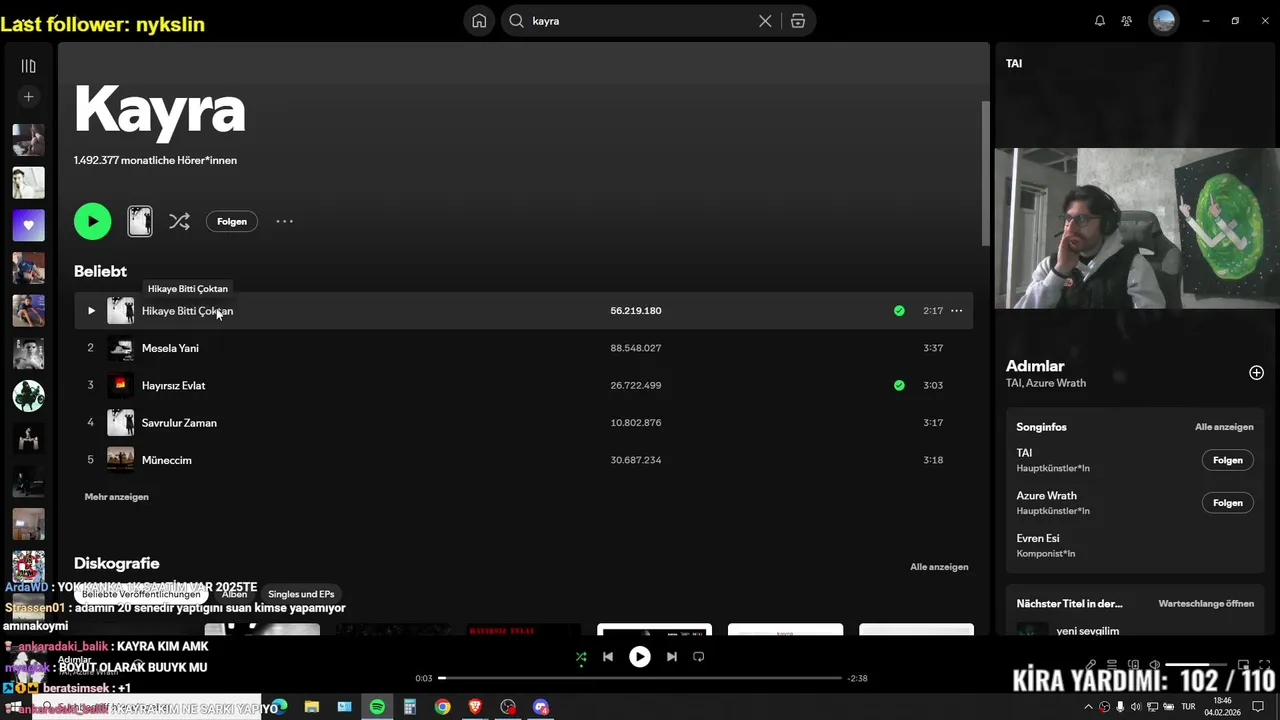
Task: Click play count 88.548.027
Action: 636,348
